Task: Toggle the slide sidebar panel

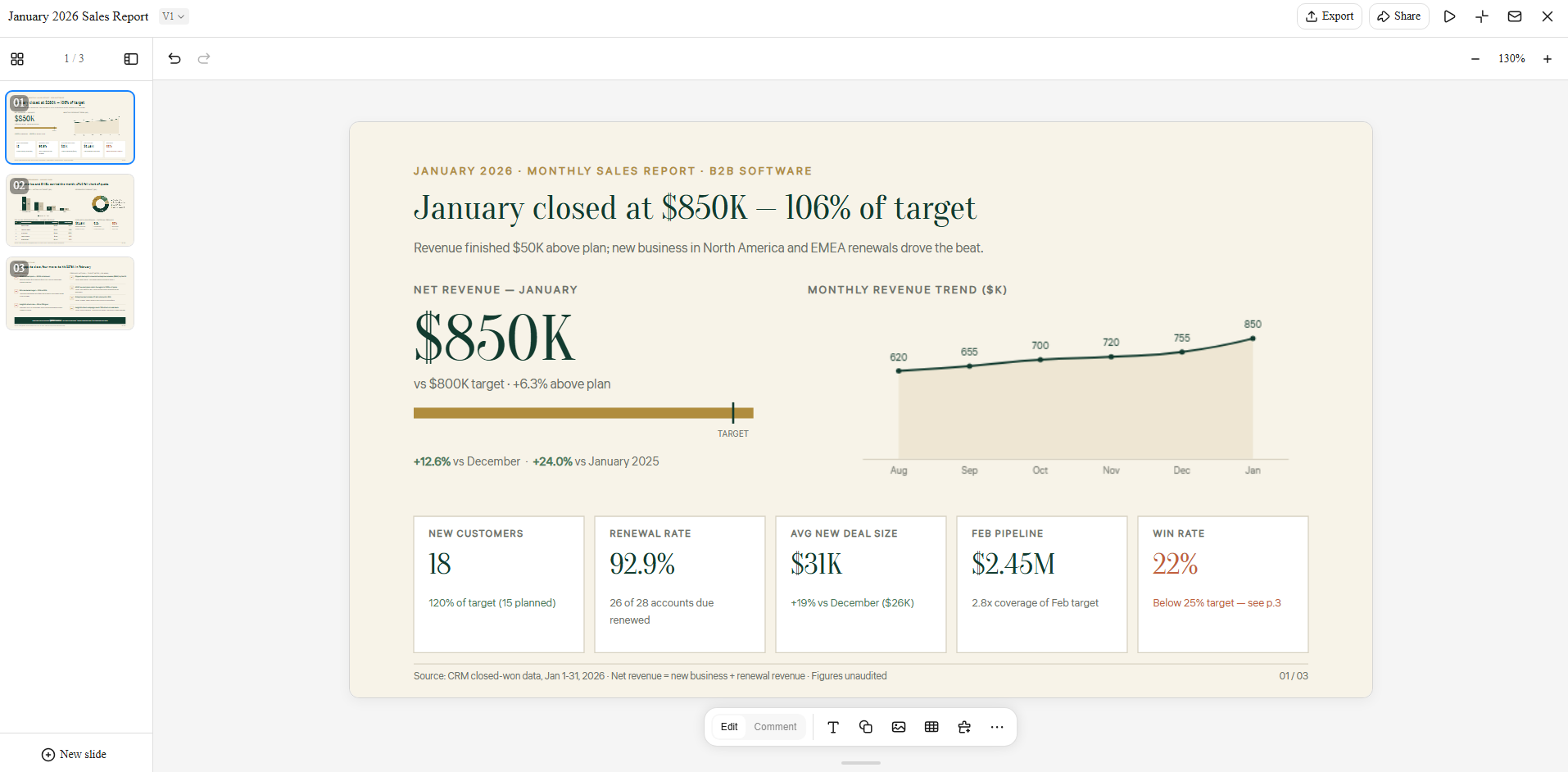Action: [131, 59]
